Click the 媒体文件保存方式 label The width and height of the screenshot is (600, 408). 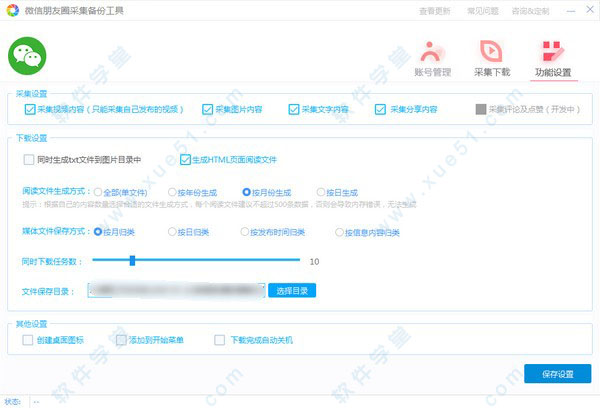[56, 231]
